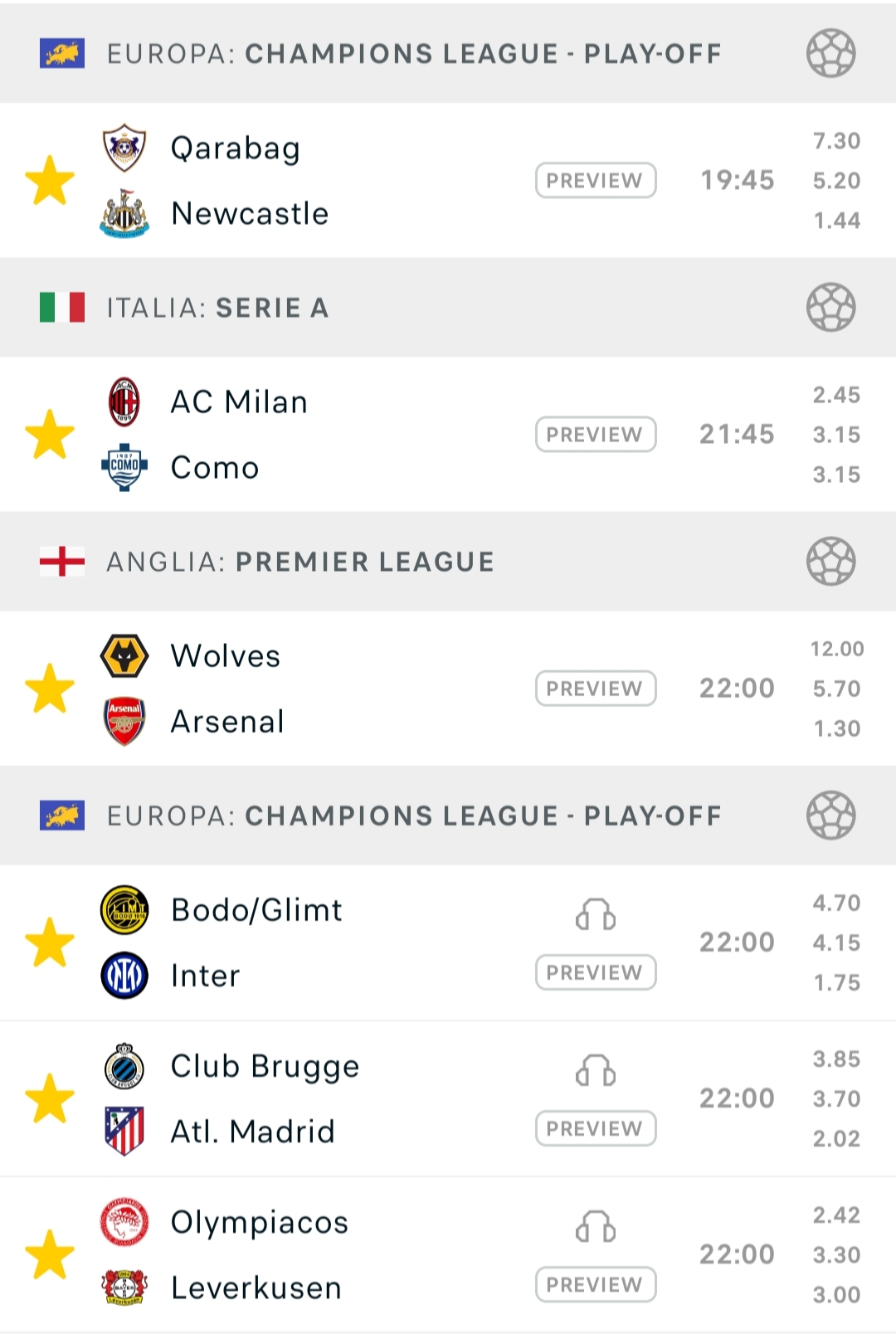The image size is (896, 1339).
Task: Open Anglia: Premier League header
Action: tap(300, 562)
